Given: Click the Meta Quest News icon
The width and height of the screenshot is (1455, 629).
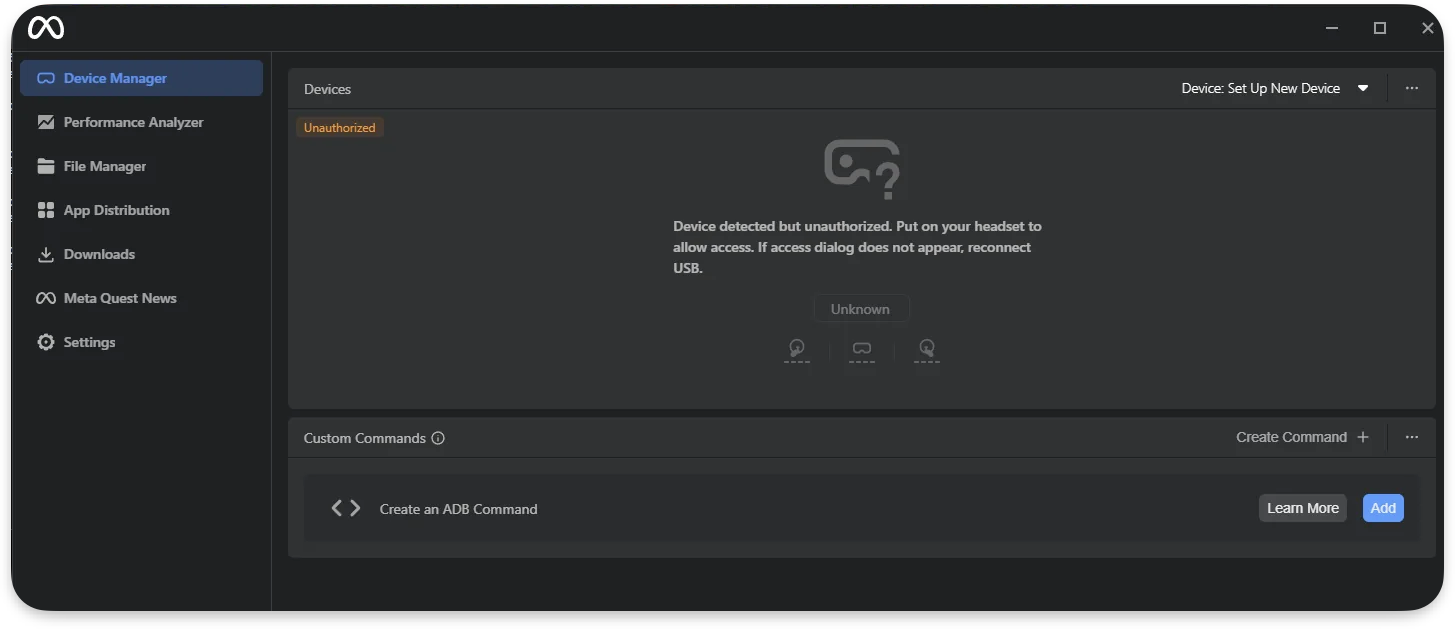Looking at the screenshot, I should tap(45, 298).
